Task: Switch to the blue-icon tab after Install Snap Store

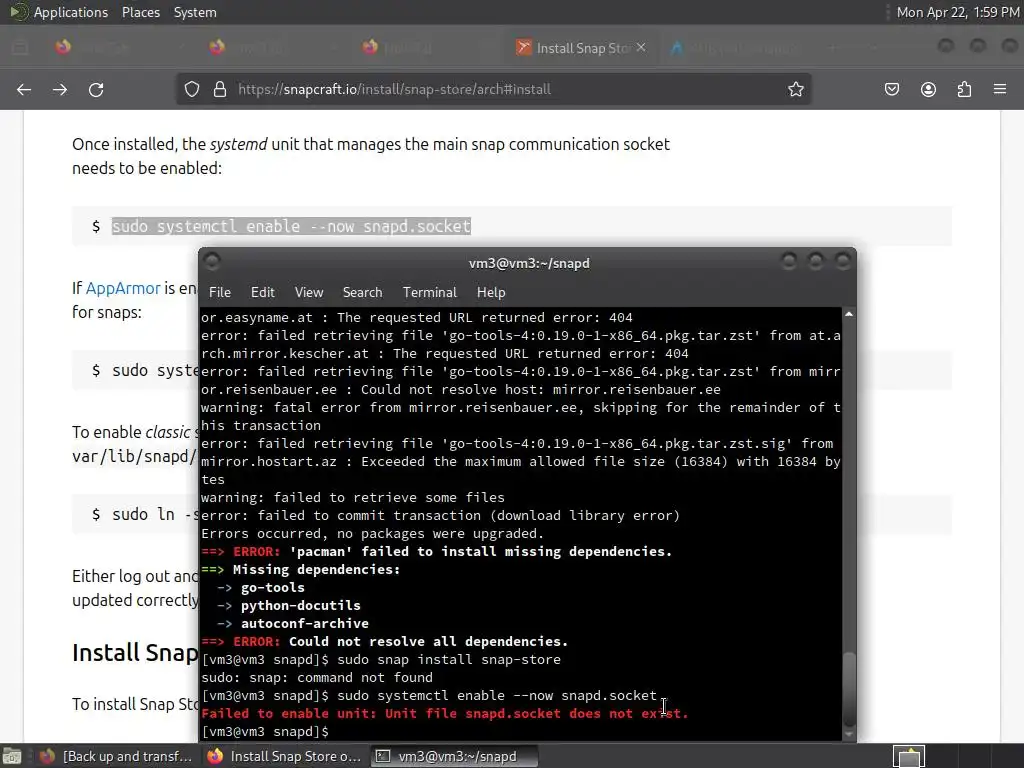Action: point(735,48)
